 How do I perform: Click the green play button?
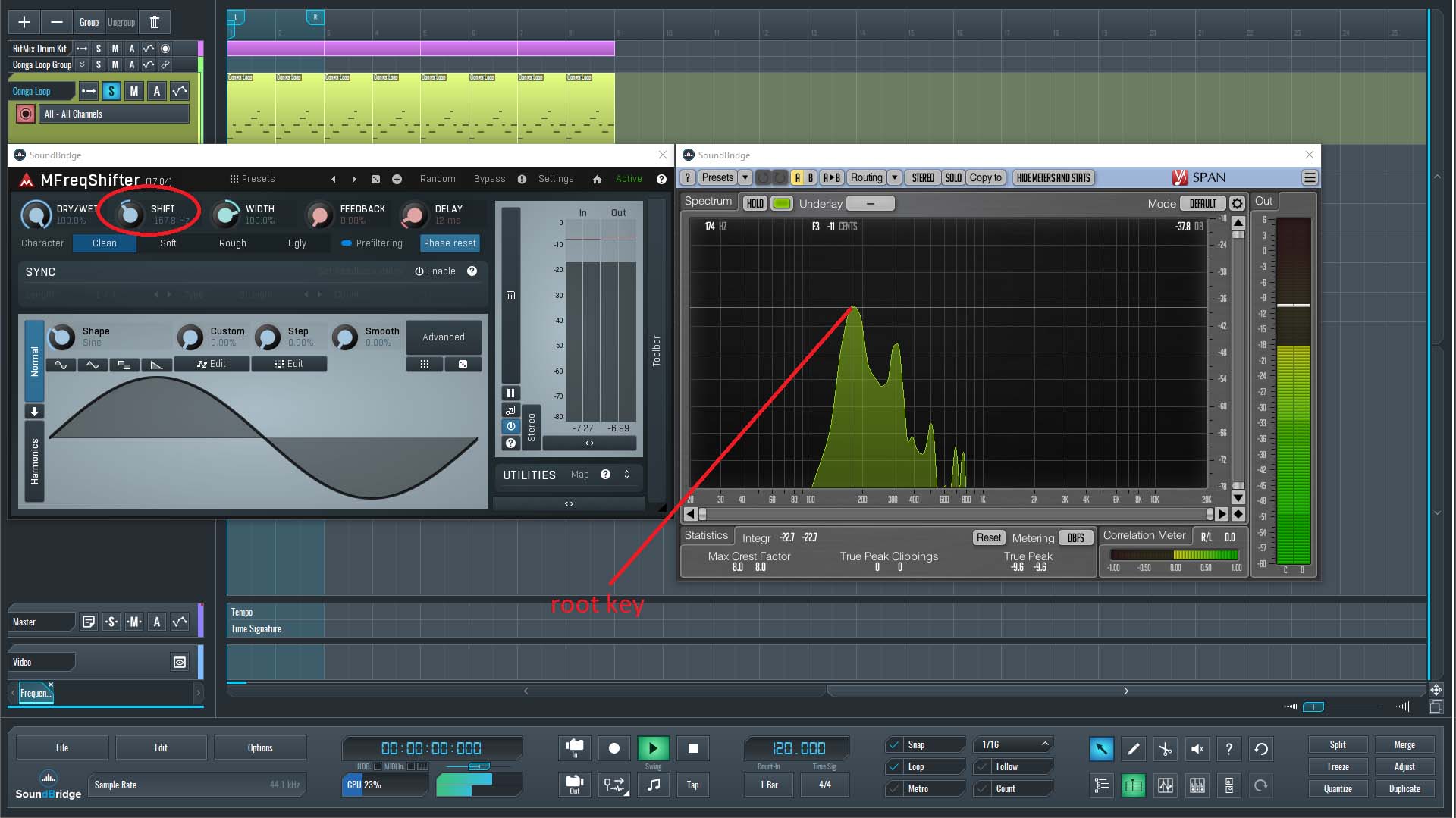(653, 748)
